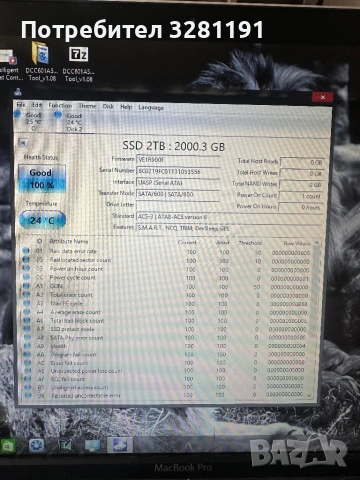The image size is (360, 480).
Task: Open the Help menu
Action: click(x=126, y=107)
